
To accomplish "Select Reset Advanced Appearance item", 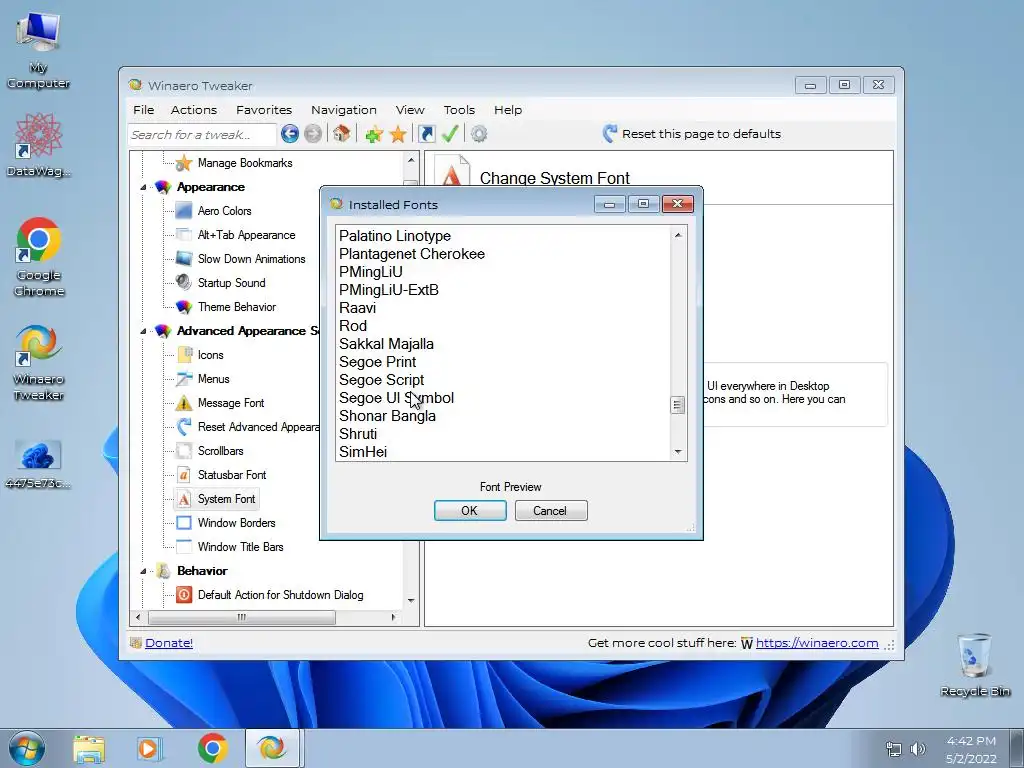I will [x=258, y=427].
